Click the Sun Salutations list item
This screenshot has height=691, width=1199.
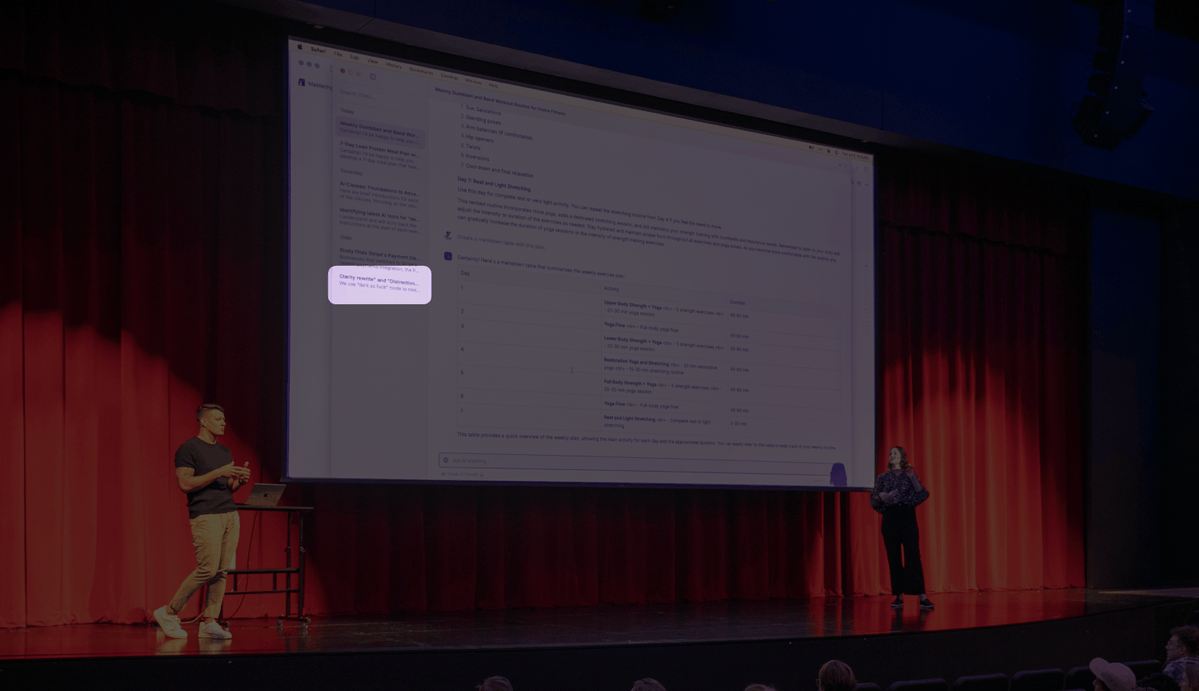[x=481, y=110]
